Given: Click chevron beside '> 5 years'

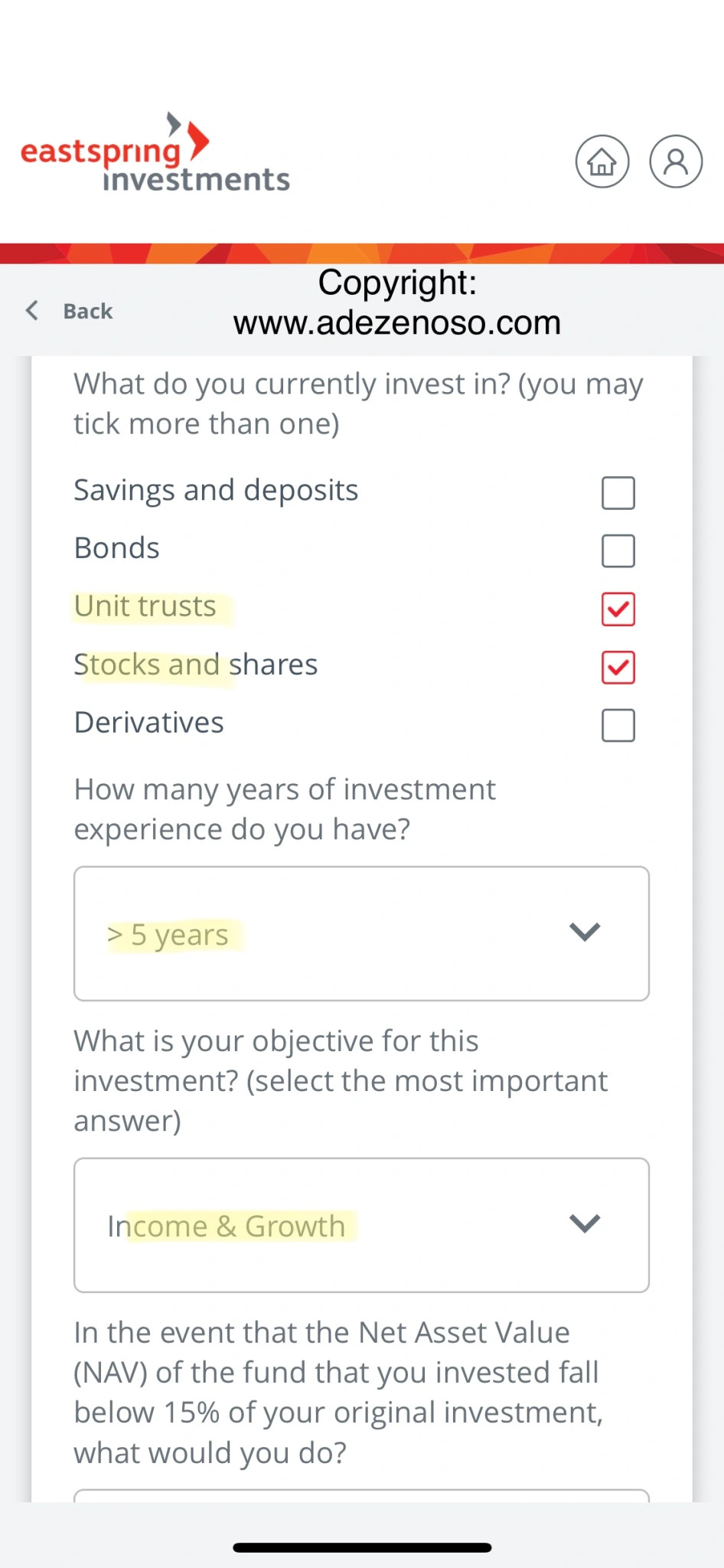Looking at the screenshot, I should click(x=585, y=932).
